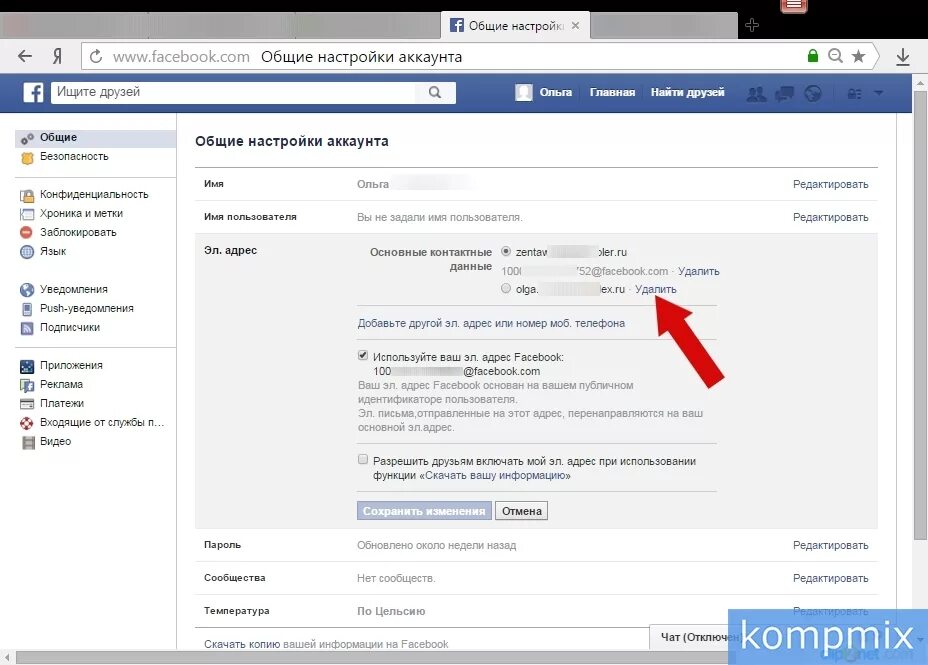Viewport: 928px width, 665px height.
Task: Open Реклама settings section
Action: [61, 385]
